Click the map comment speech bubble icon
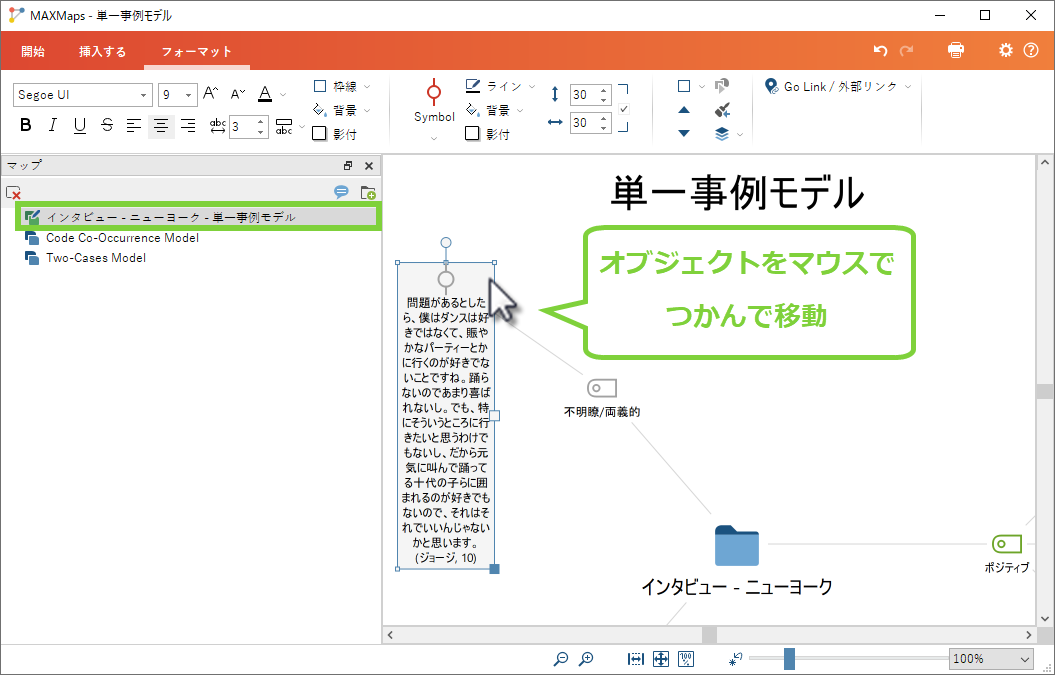 pos(341,192)
